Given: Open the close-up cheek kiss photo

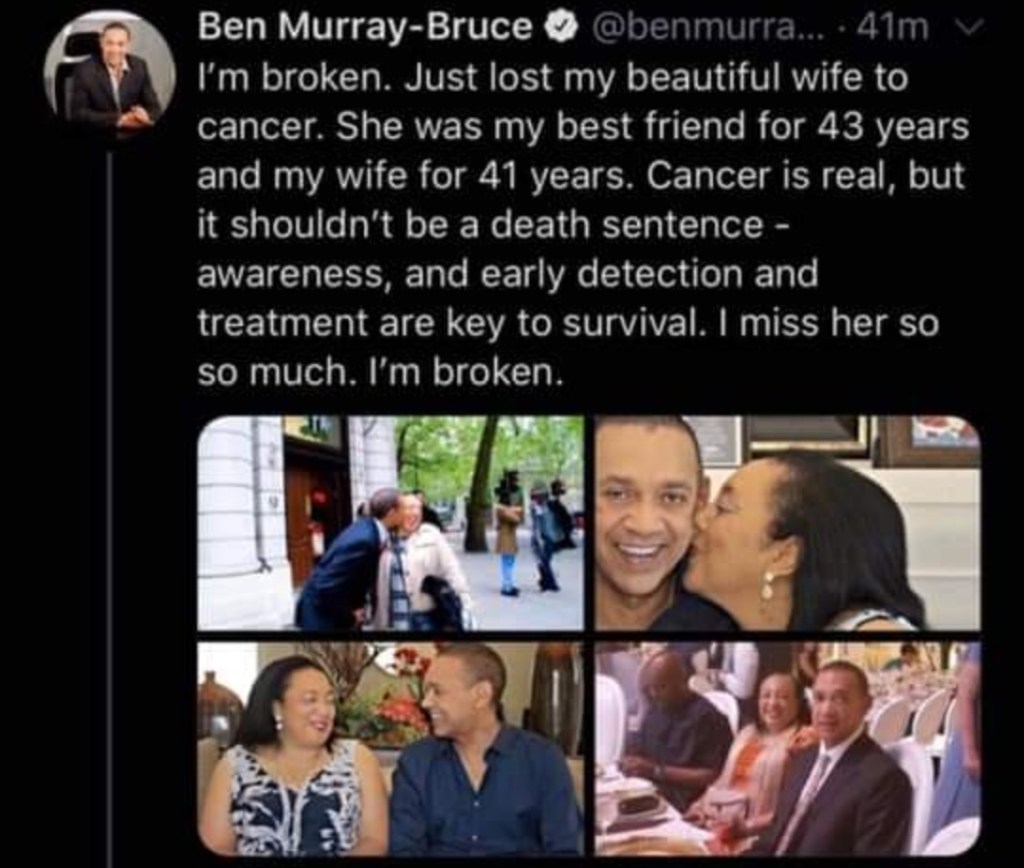Looking at the screenshot, I should pyautogui.click(x=788, y=523).
